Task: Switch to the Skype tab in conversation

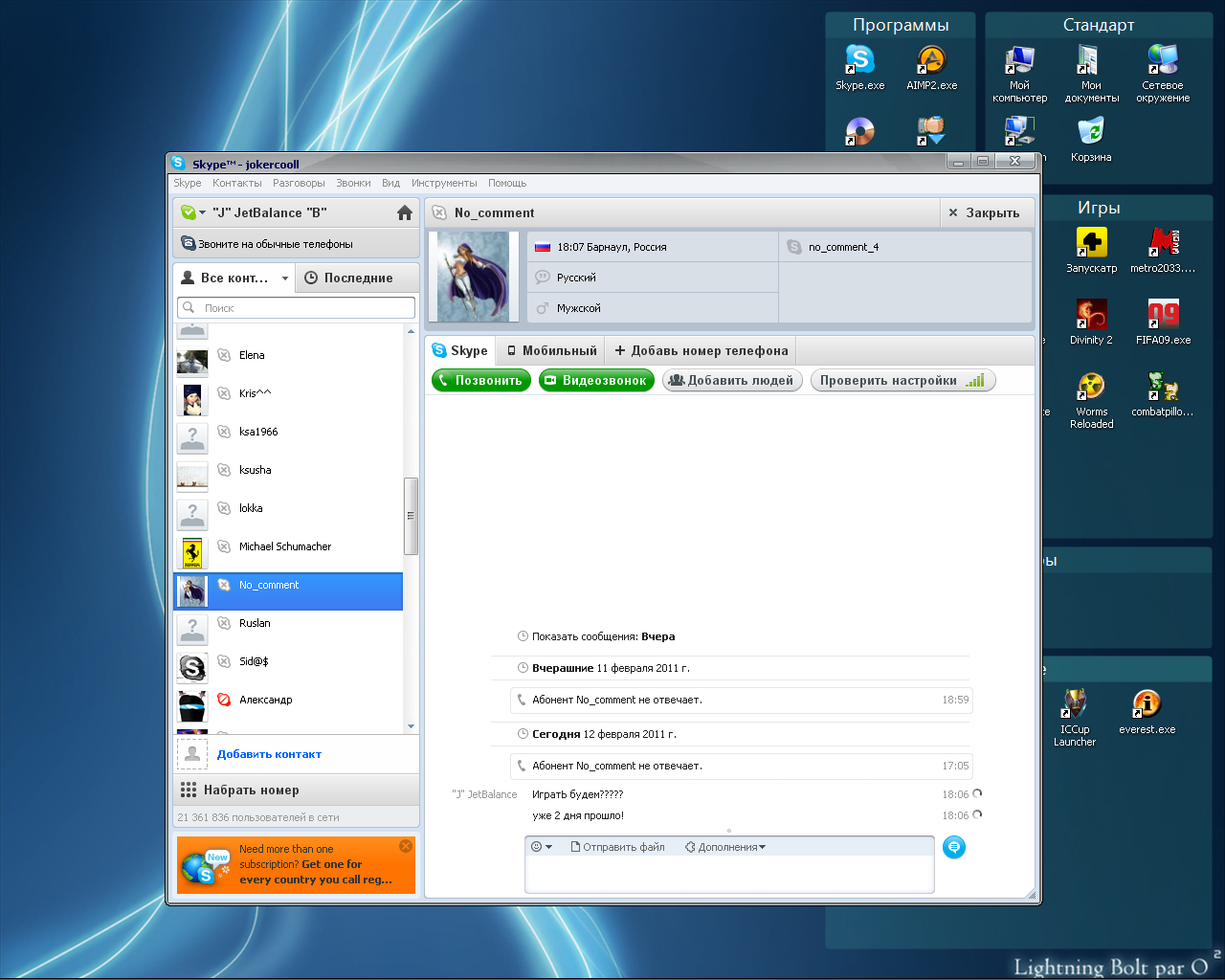Action: pos(460,350)
